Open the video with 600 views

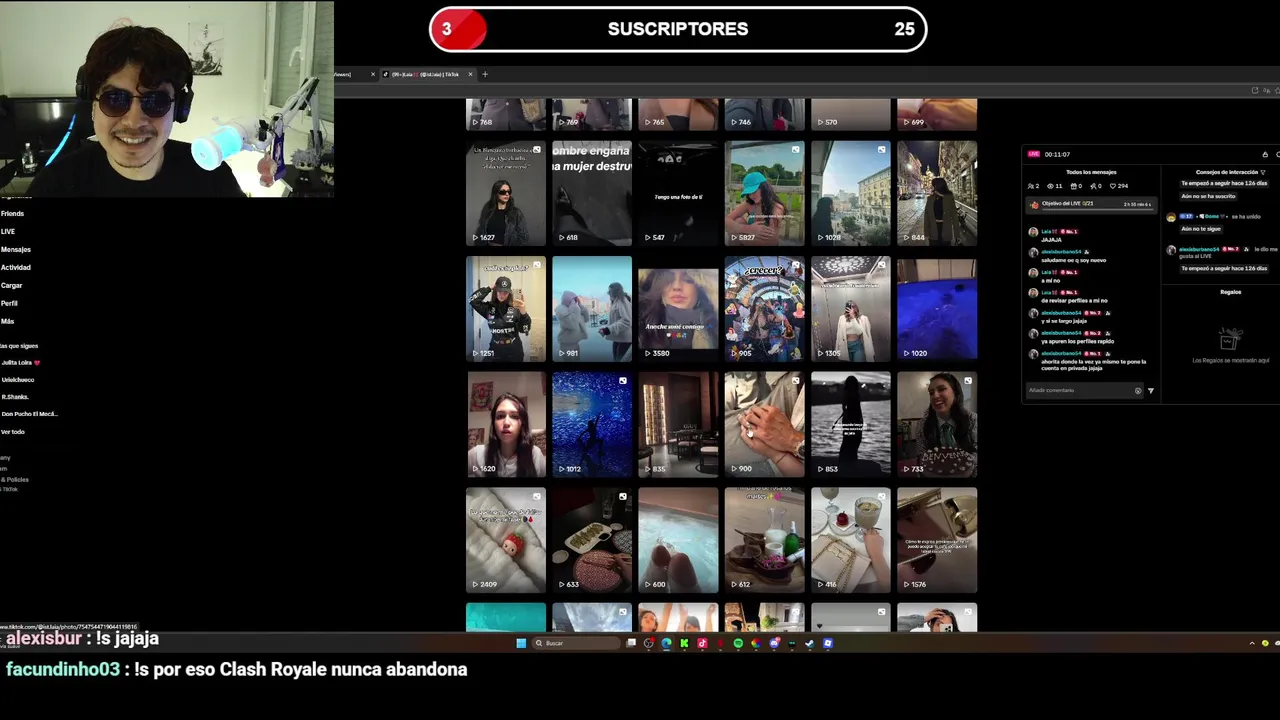678,540
